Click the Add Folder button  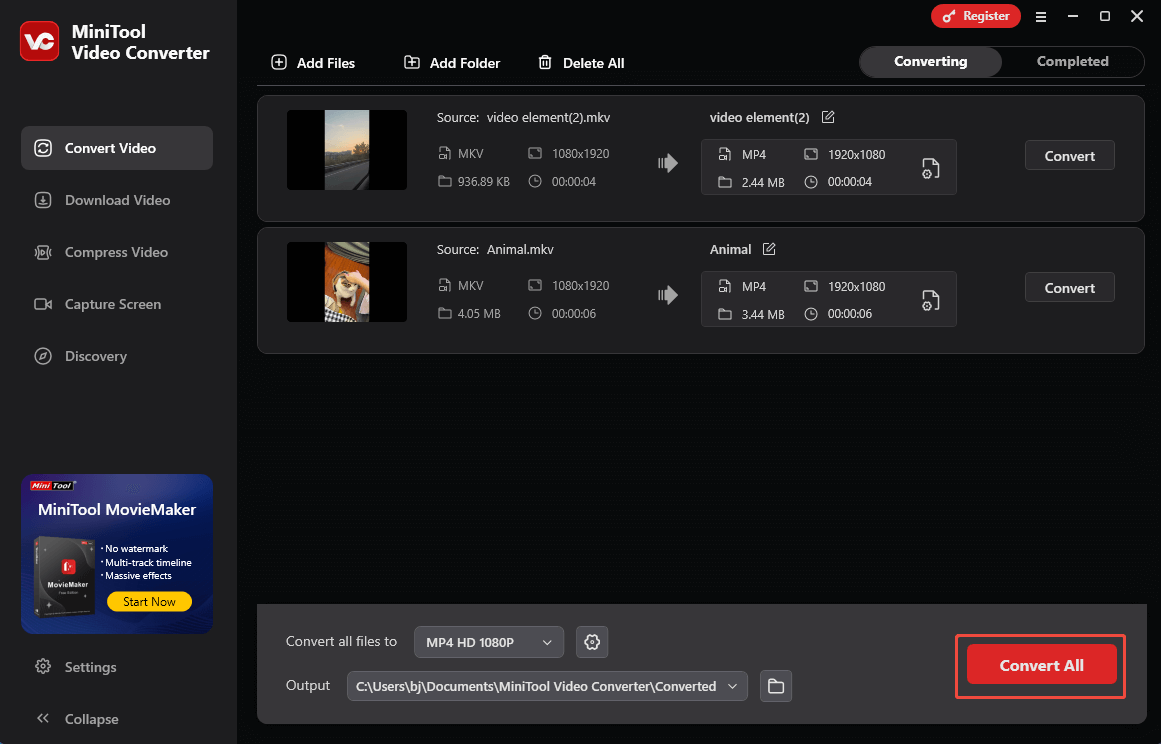(x=452, y=63)
